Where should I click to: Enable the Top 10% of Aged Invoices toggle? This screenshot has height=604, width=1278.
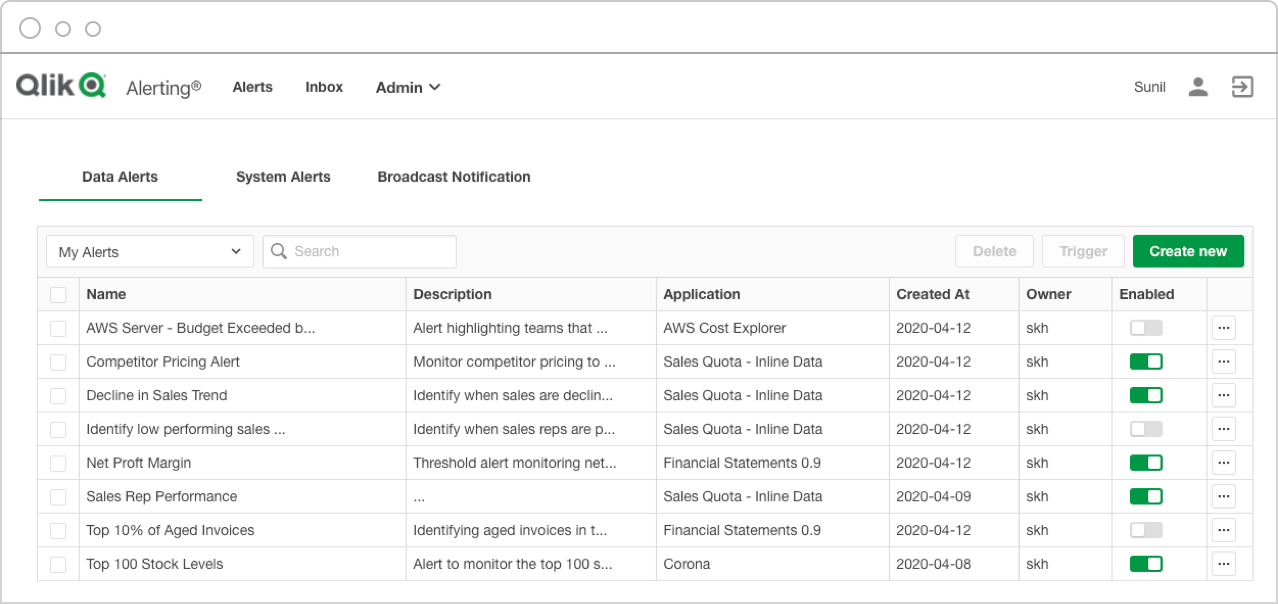click(1146, 530)
